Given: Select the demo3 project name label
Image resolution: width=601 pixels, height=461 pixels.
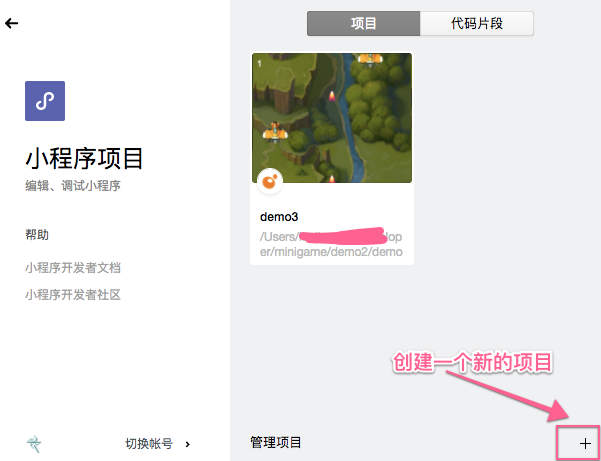Looking at the screenshot, I should 279,217.
